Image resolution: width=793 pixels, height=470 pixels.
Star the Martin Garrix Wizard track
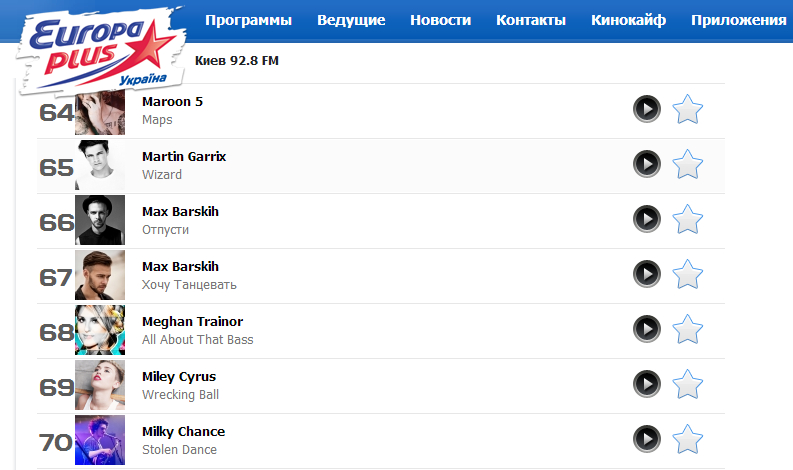(x=688, y=164)
